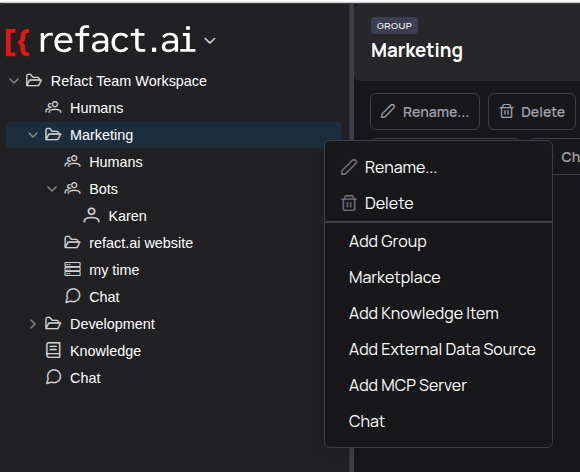Open Chat inside Marketing group
Screen dimensions: 580x472
click(x=104, y=297)
